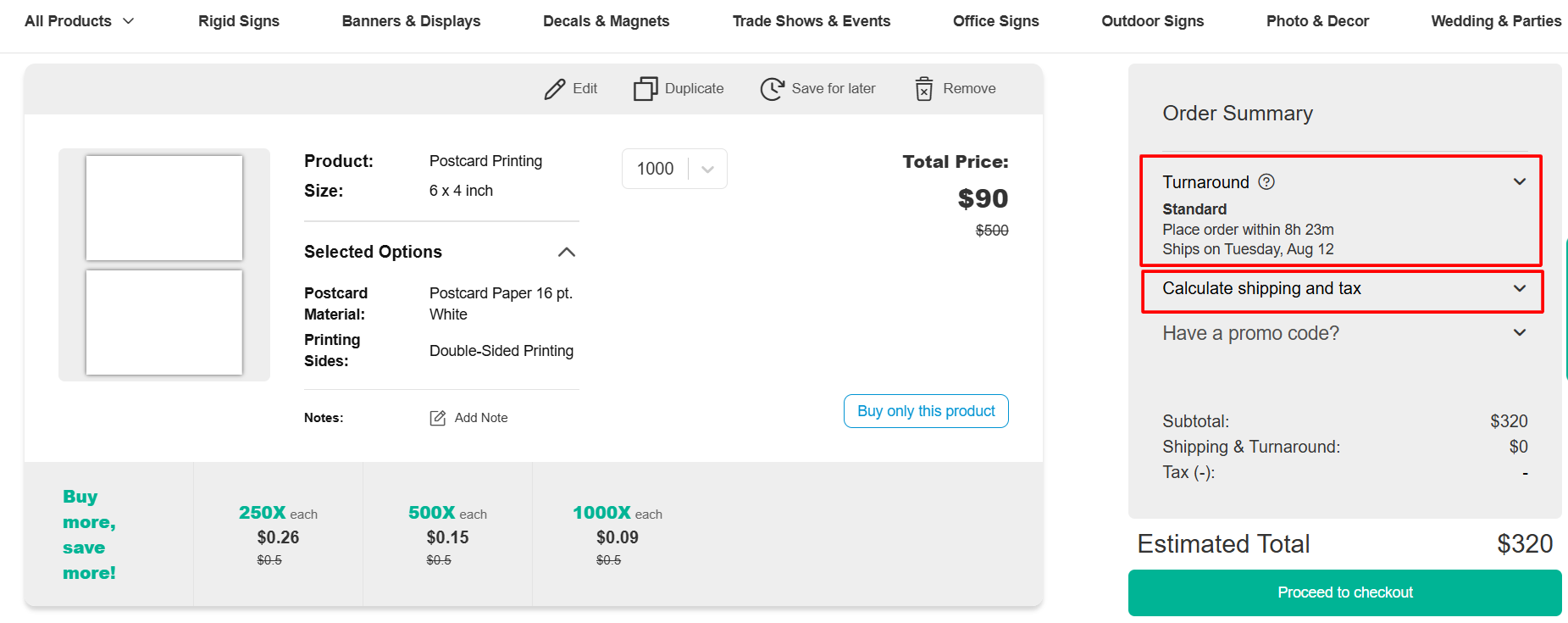This screenshot has height=623, width=1568.
Task: Click the Turnaround help question mark icon
Action: pyautogui.click(x=1266, y=182)
